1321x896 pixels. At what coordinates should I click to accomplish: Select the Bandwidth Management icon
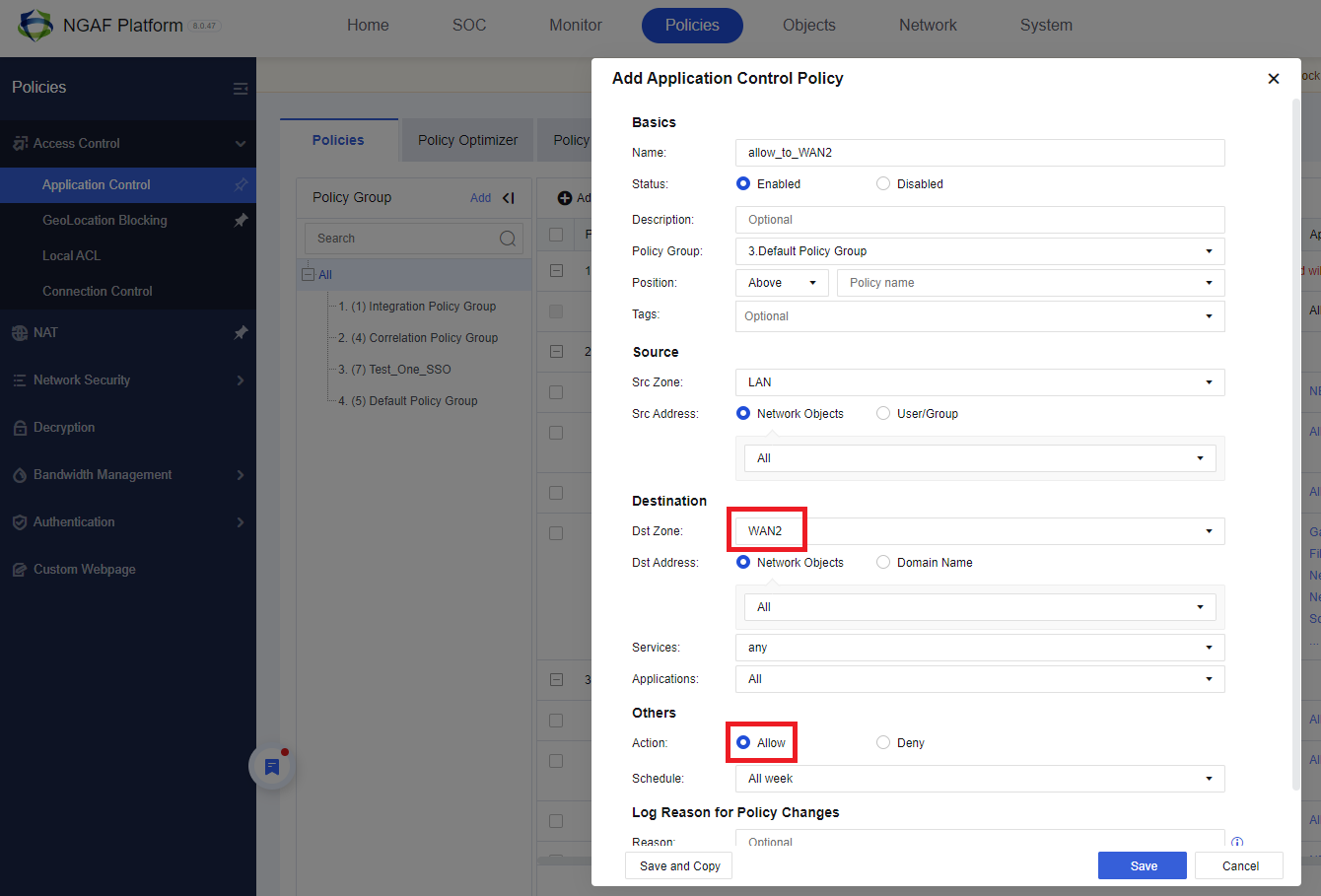coord(19,474)
